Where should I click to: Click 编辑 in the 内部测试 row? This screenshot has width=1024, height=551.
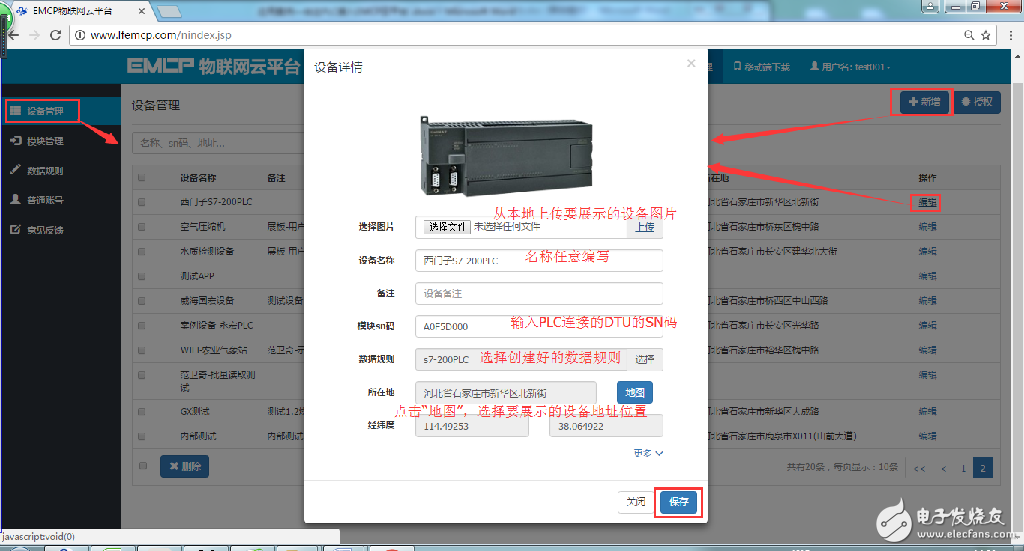[x=927, y=435]
